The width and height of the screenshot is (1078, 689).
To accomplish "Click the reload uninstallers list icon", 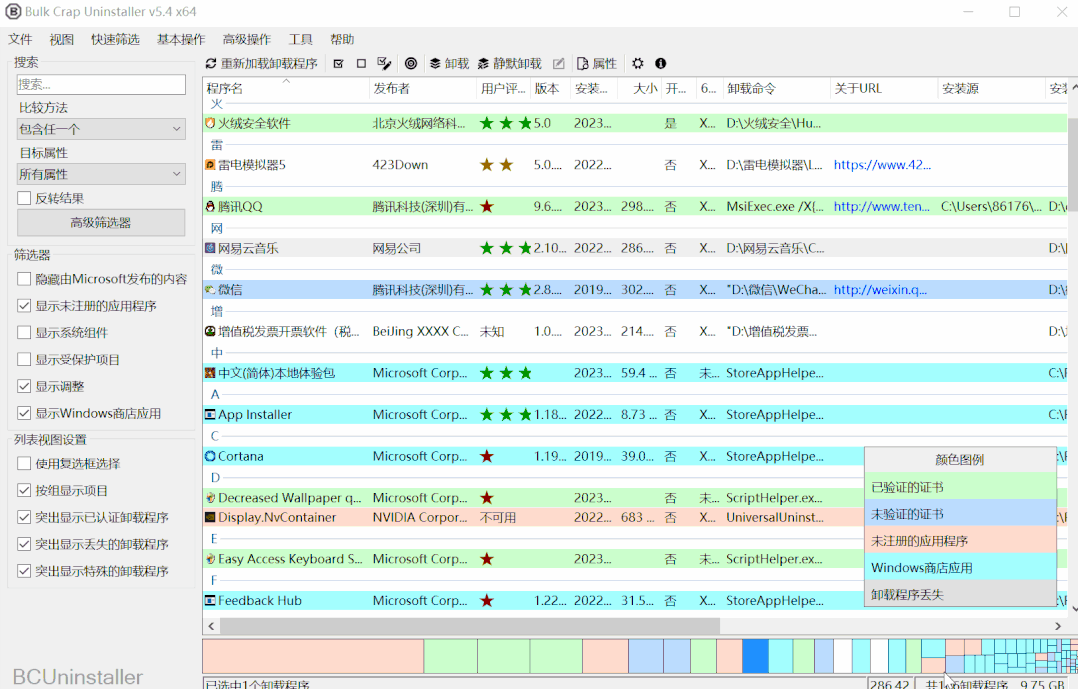I will (x=210, y=63).
